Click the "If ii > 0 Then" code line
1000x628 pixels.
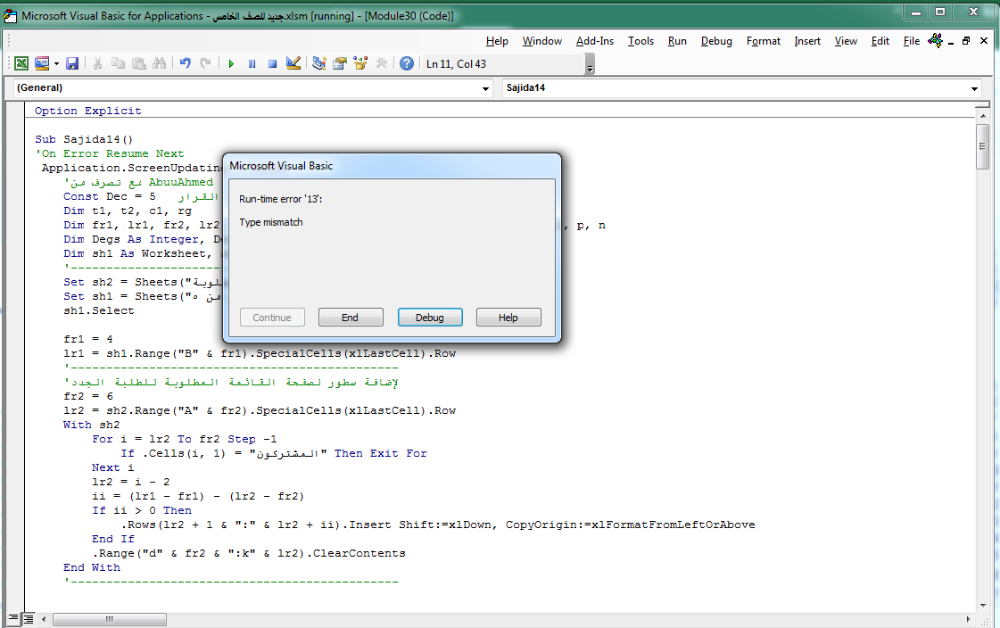coord(142,511)
